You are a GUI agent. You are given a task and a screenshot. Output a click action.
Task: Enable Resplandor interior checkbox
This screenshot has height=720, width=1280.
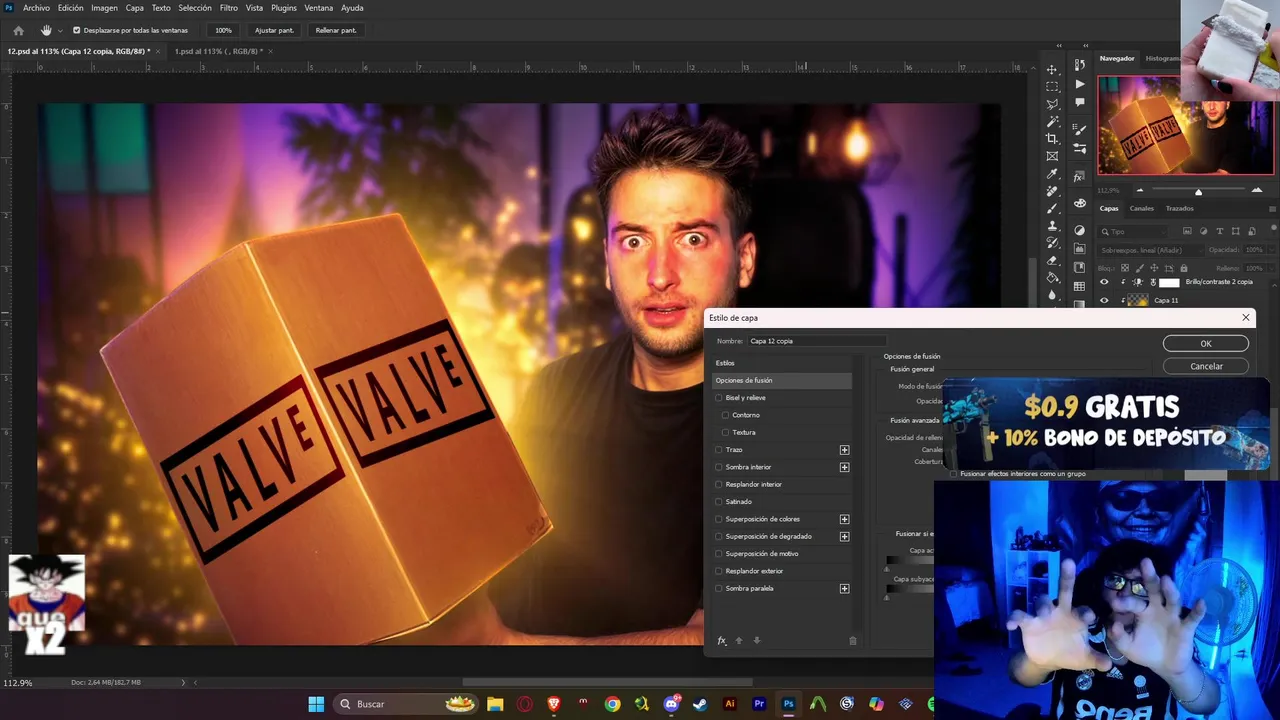pos(719,484)
